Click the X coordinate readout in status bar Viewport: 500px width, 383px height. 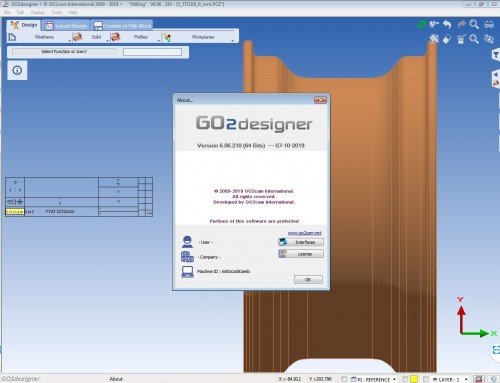point(290,379)
